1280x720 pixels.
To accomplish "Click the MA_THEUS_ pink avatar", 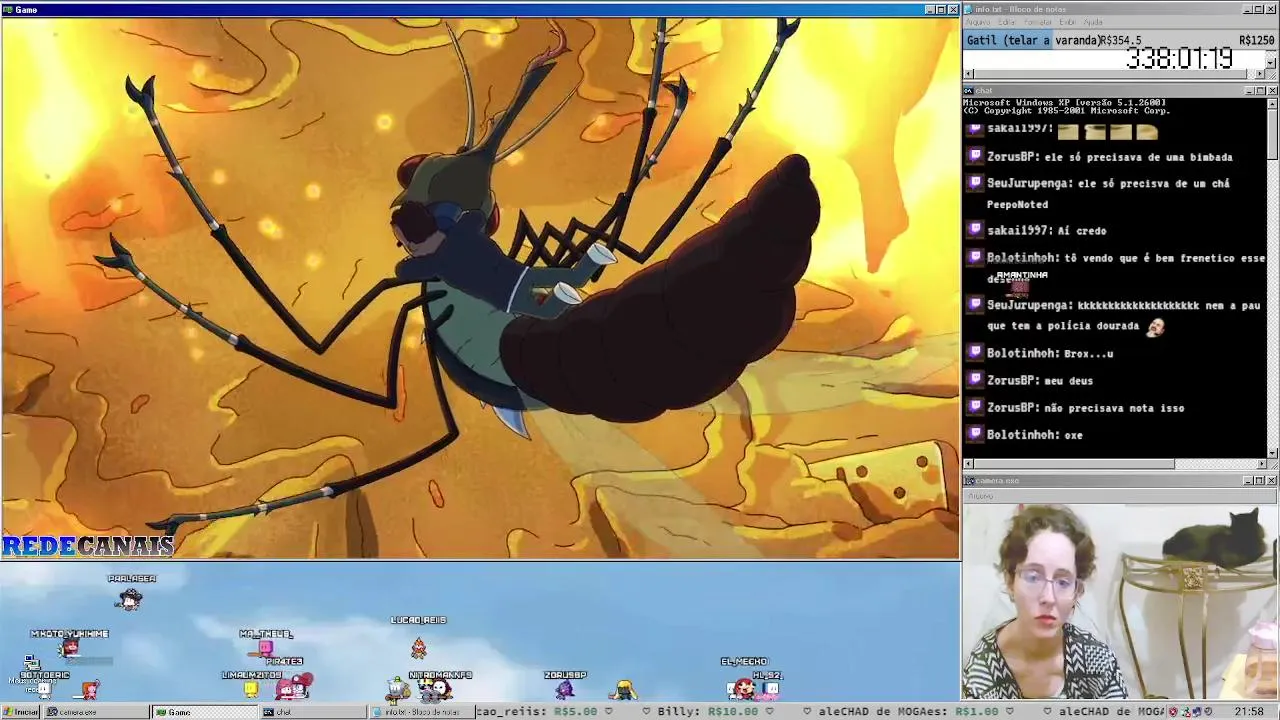I will click(265, 648).
